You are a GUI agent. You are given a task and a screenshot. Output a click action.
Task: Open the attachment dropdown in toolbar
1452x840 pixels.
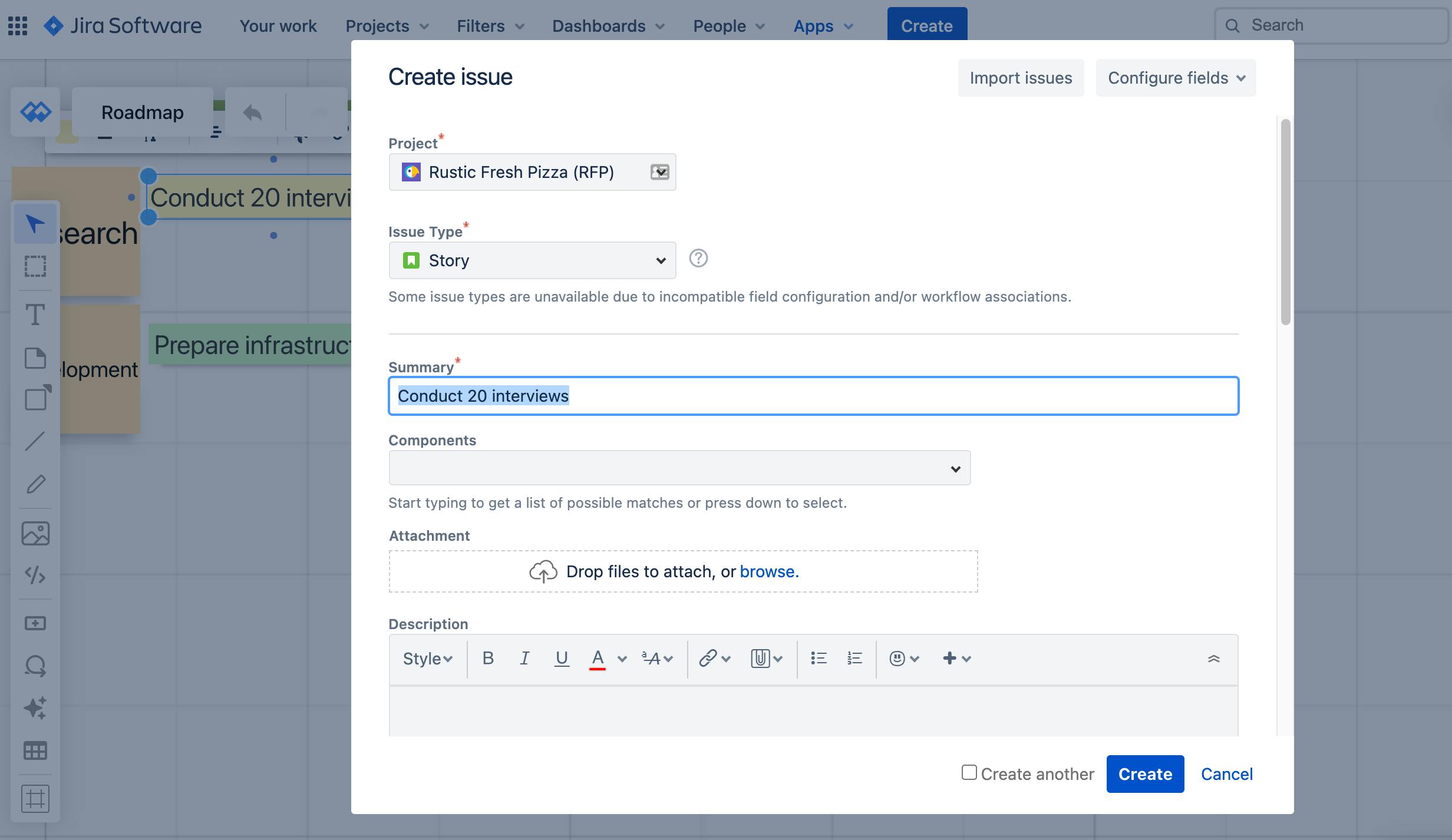click(766, 658)
